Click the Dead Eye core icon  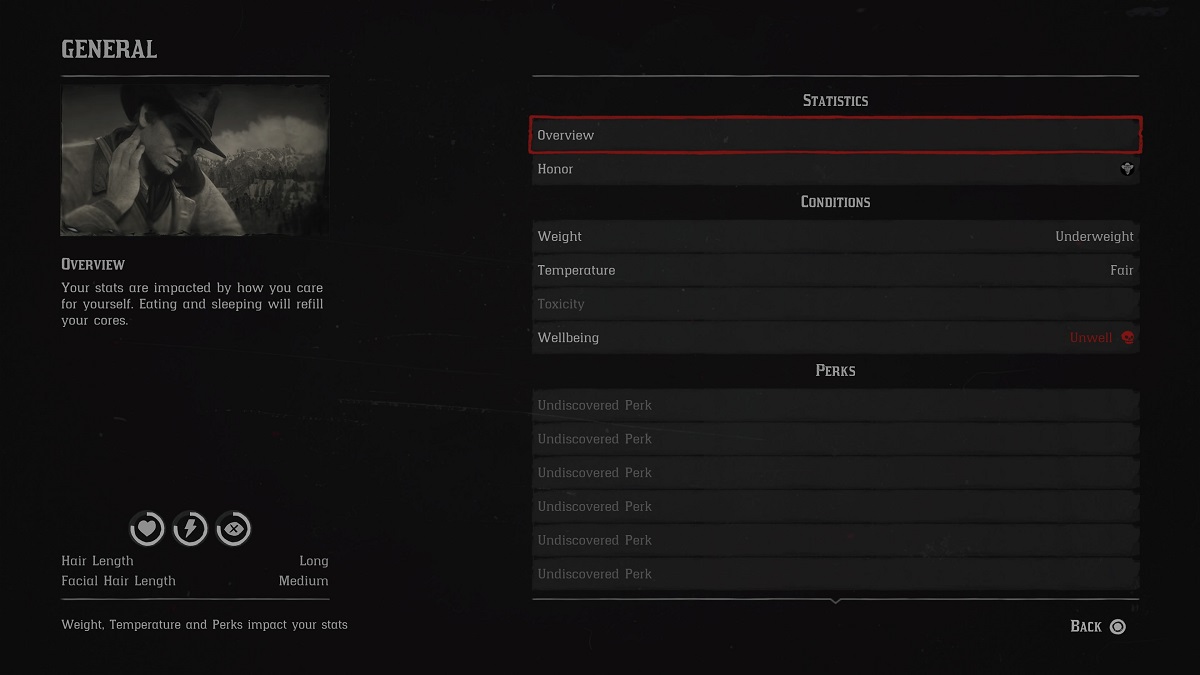click(x=234, y=528)
